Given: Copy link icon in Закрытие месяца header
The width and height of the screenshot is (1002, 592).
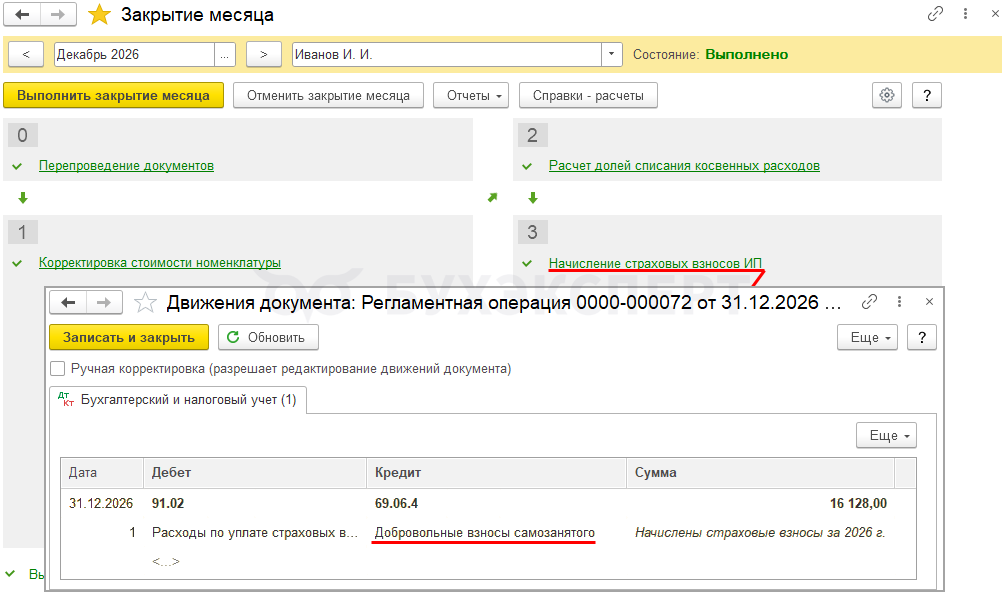Looking at the screenshot, I should tap(935, 13).
